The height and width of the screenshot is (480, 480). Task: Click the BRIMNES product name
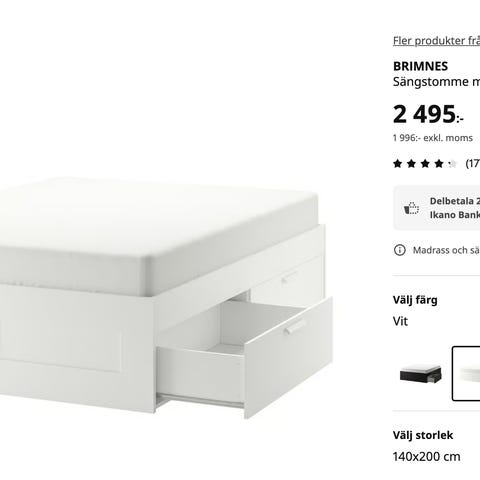coord(420,66)
